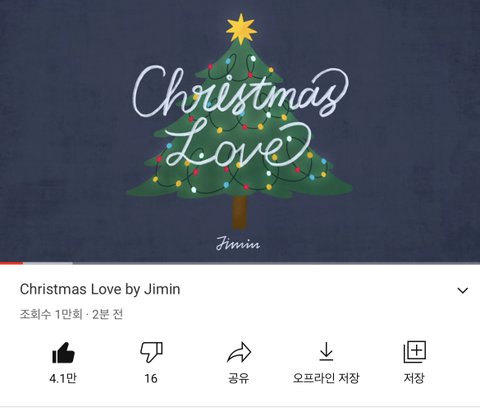Screen dimensions: 480x411
Task: Open the title Christmas Love by Jimin
Action: [100, 289]
